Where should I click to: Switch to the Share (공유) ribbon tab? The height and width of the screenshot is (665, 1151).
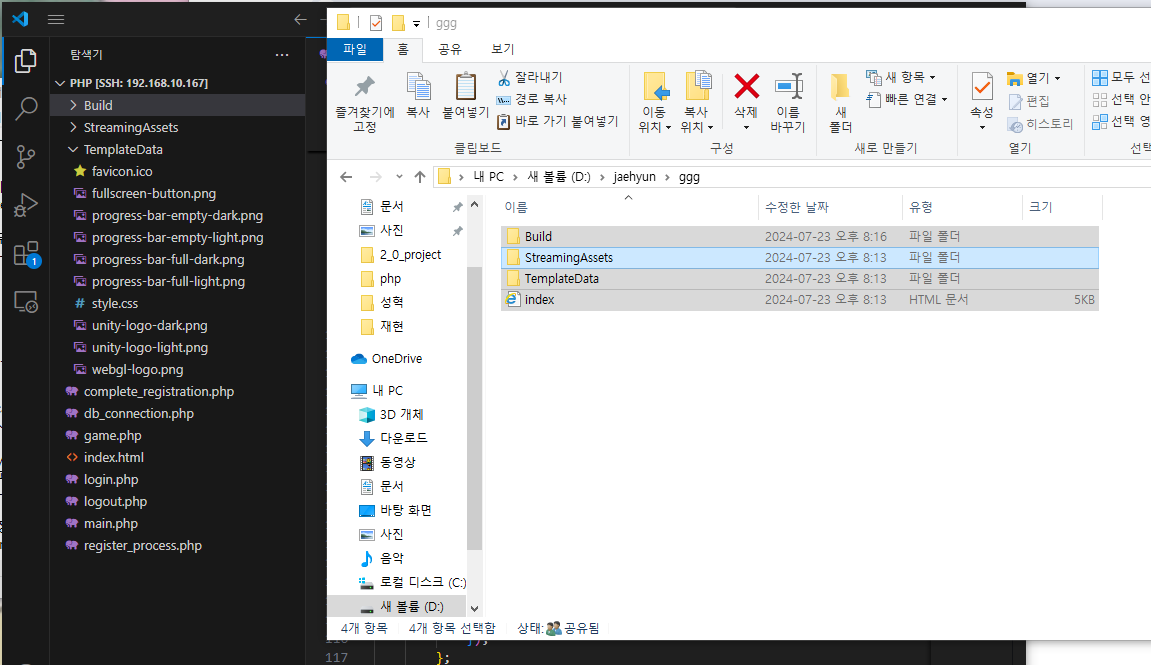450,49
